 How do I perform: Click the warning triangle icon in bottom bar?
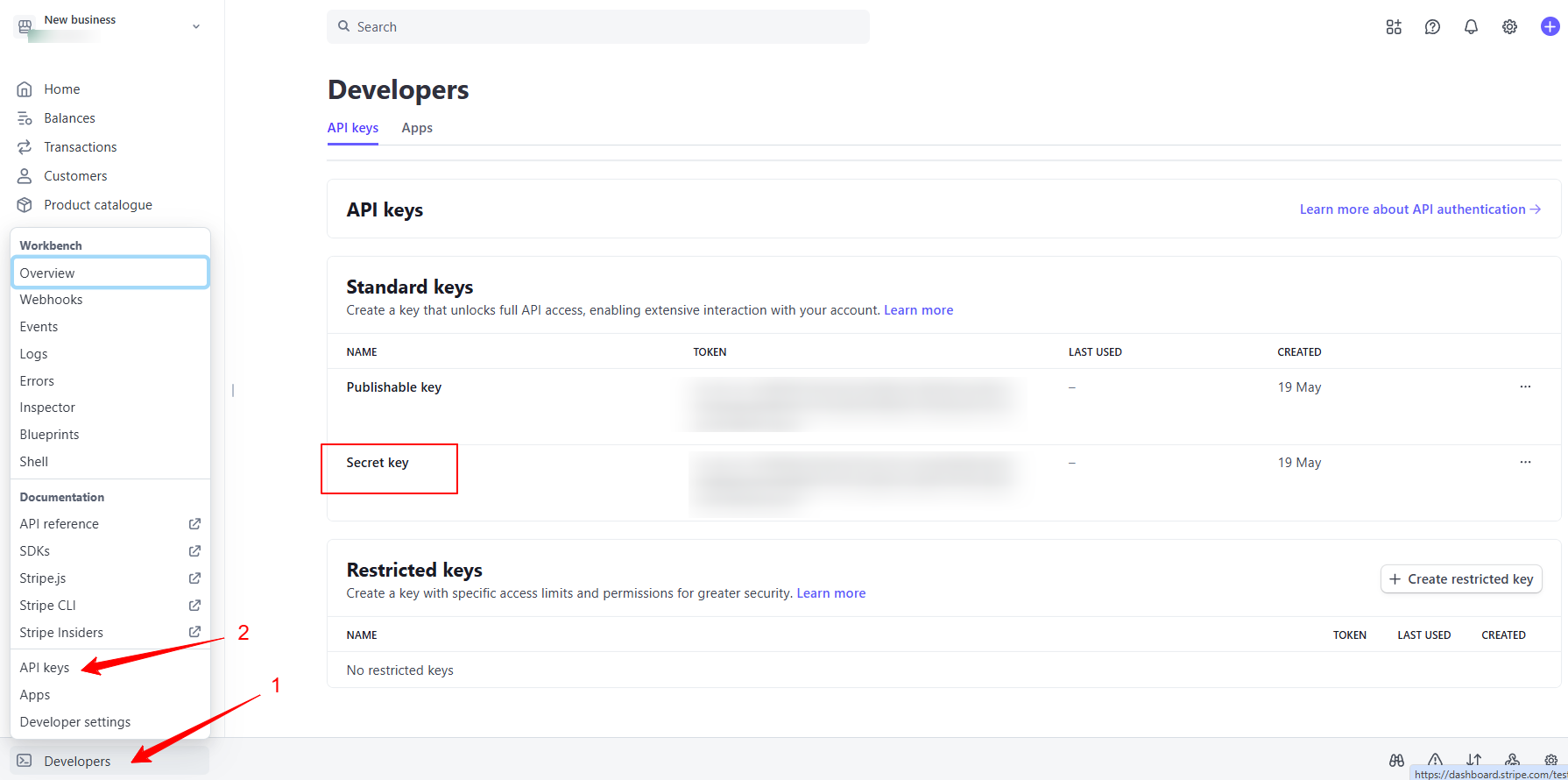tap(1435, 761)
